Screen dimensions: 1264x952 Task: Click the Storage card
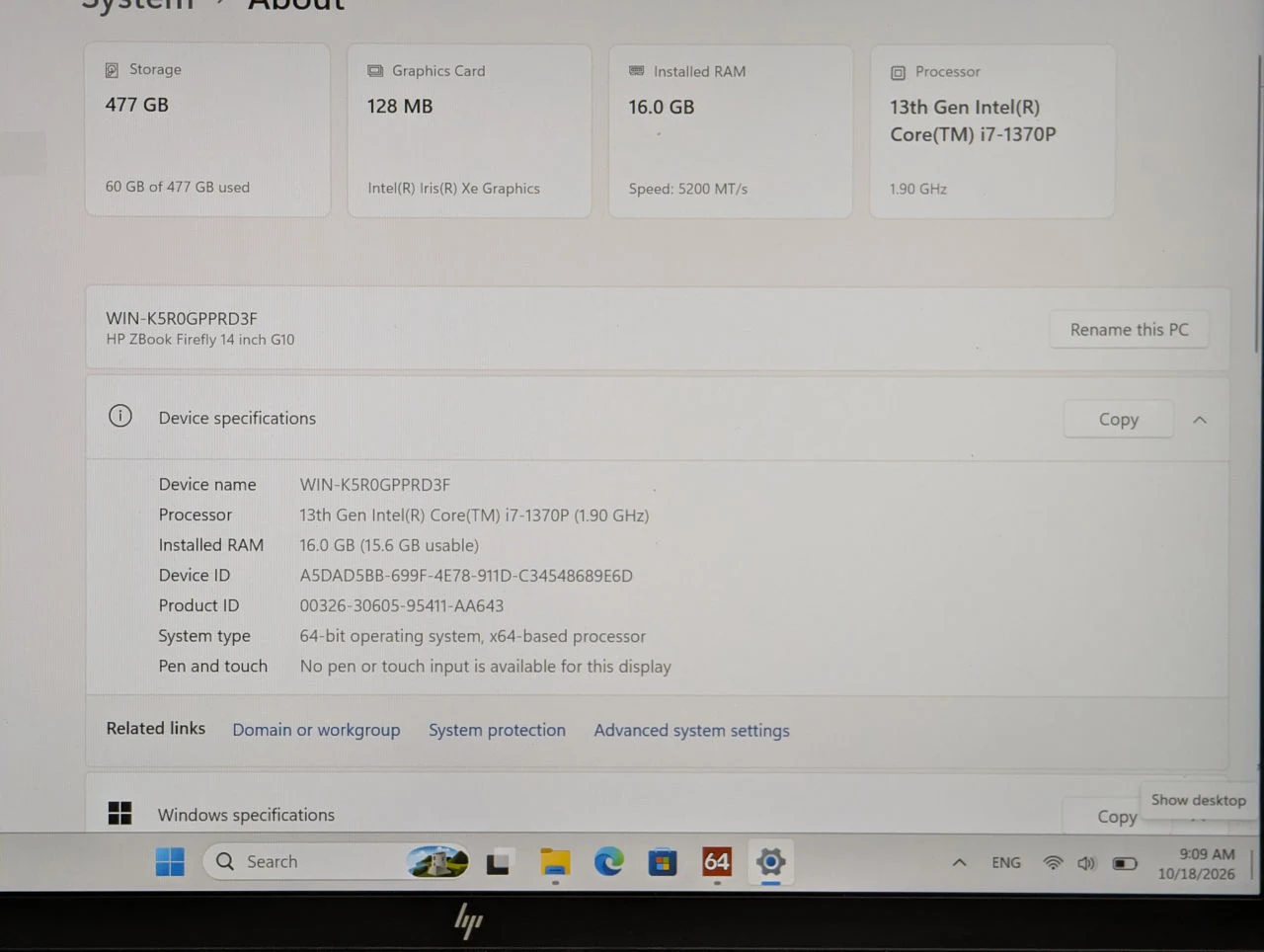207,129
